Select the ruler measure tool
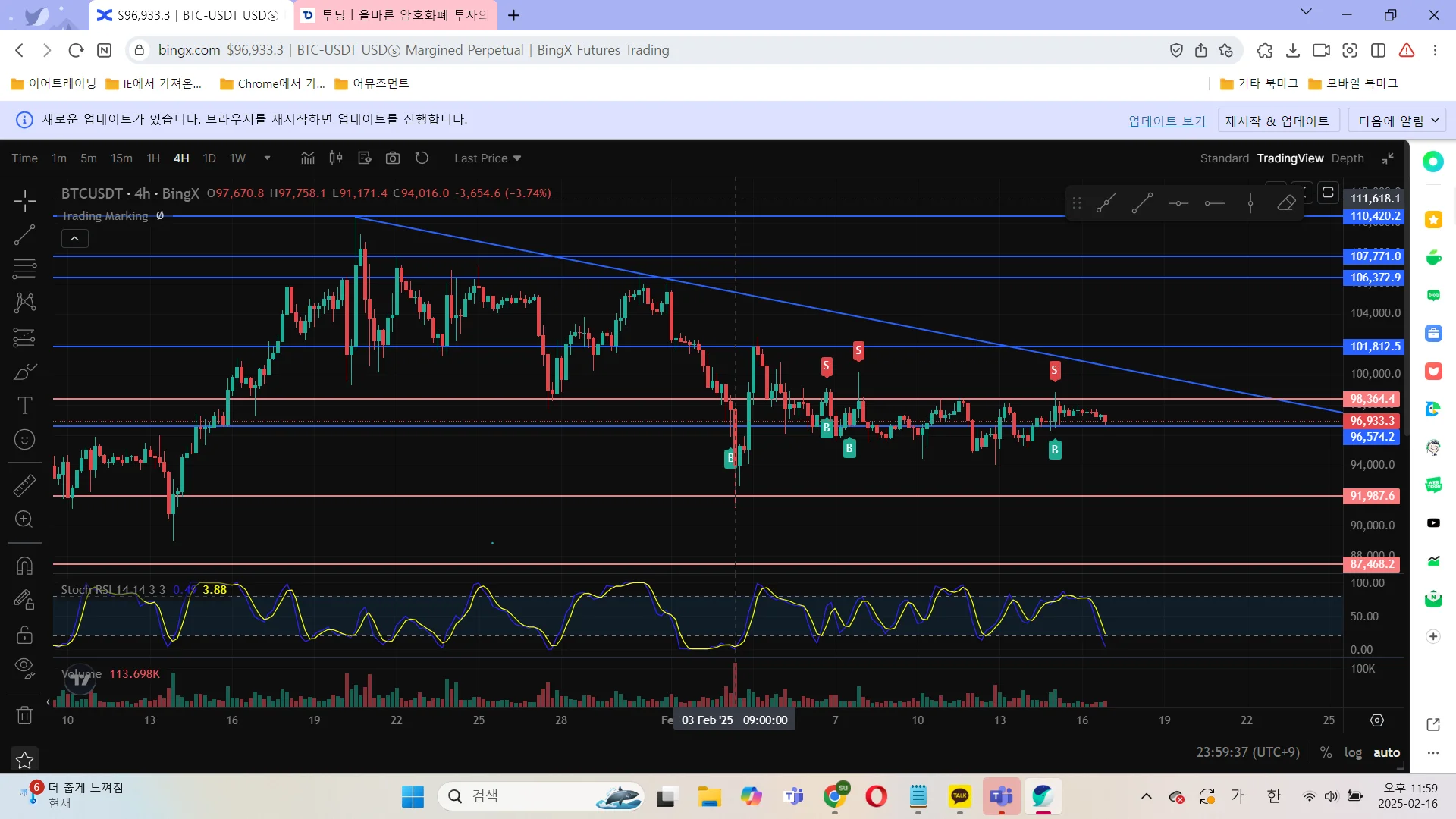Screen dimensions: 1456x819 coord(25,485)
